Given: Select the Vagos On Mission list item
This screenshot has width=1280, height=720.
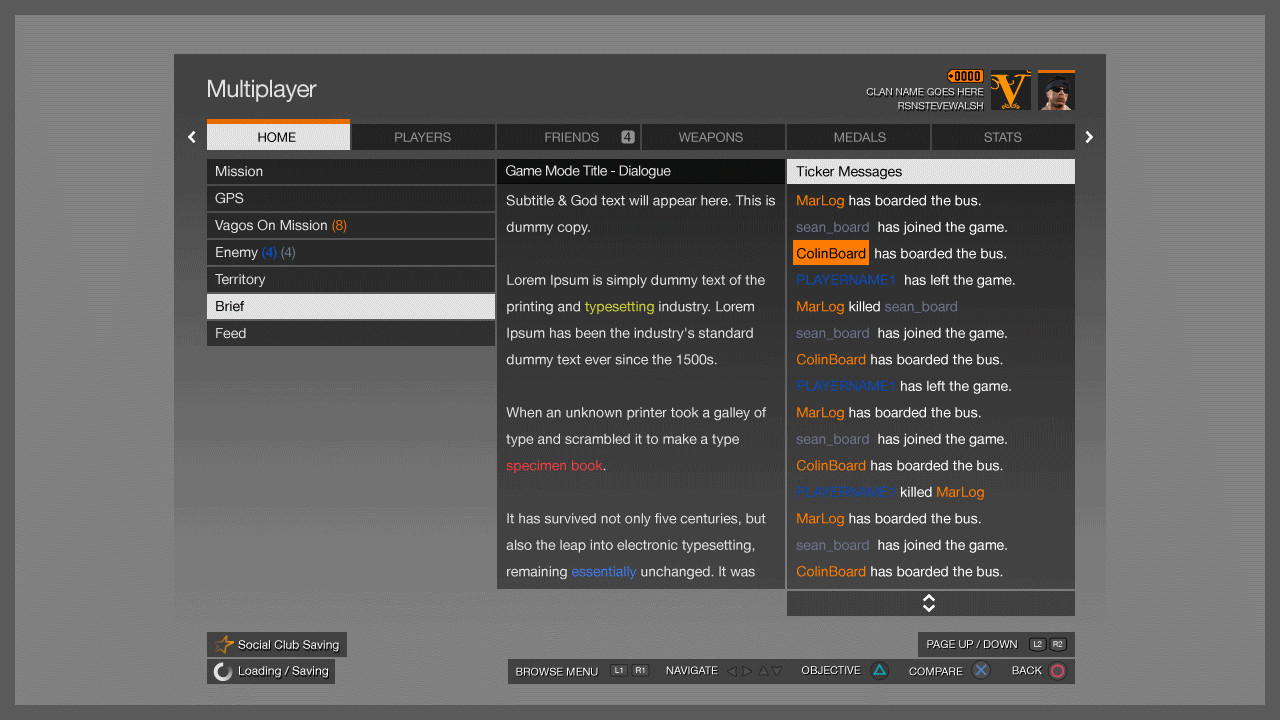Looking at the screenshot, I should [x=350, y=226].
